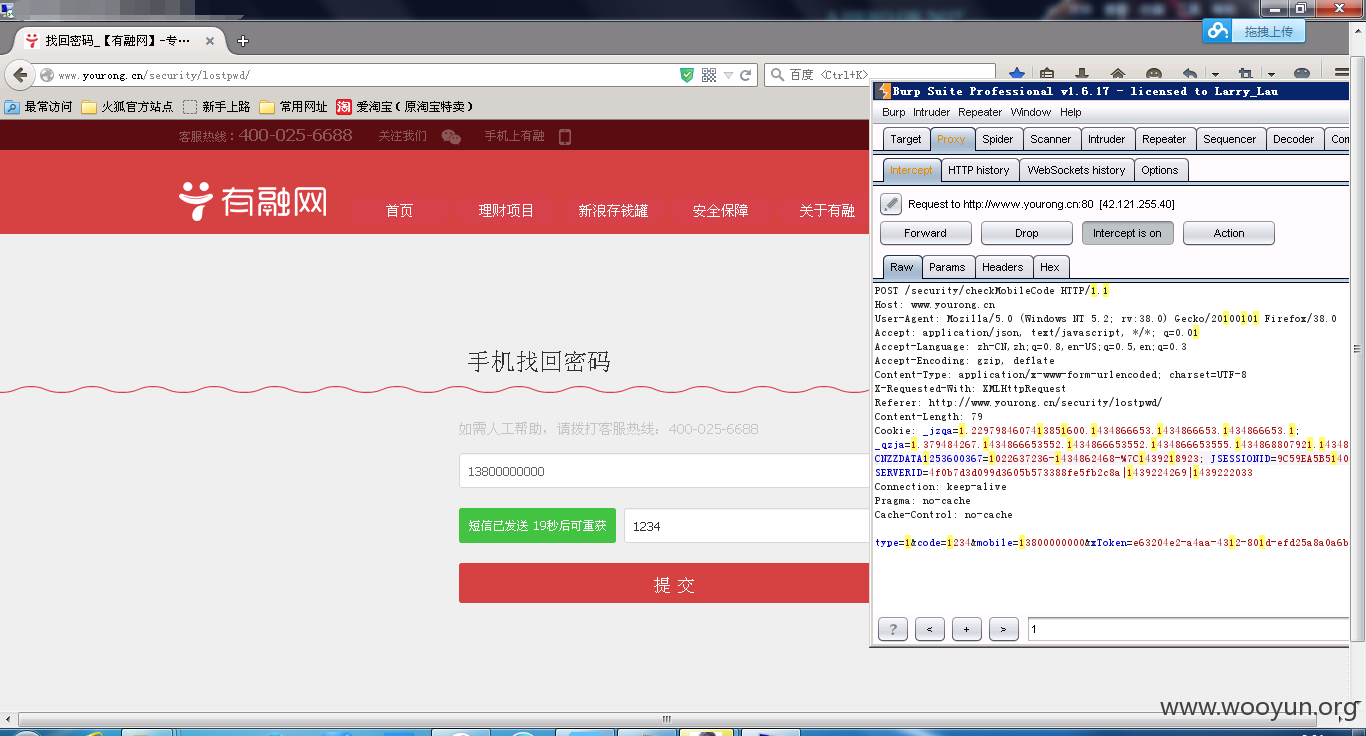
Task: Click the pencil edit-target icon beside request
Action: click(x=891, y=204)
